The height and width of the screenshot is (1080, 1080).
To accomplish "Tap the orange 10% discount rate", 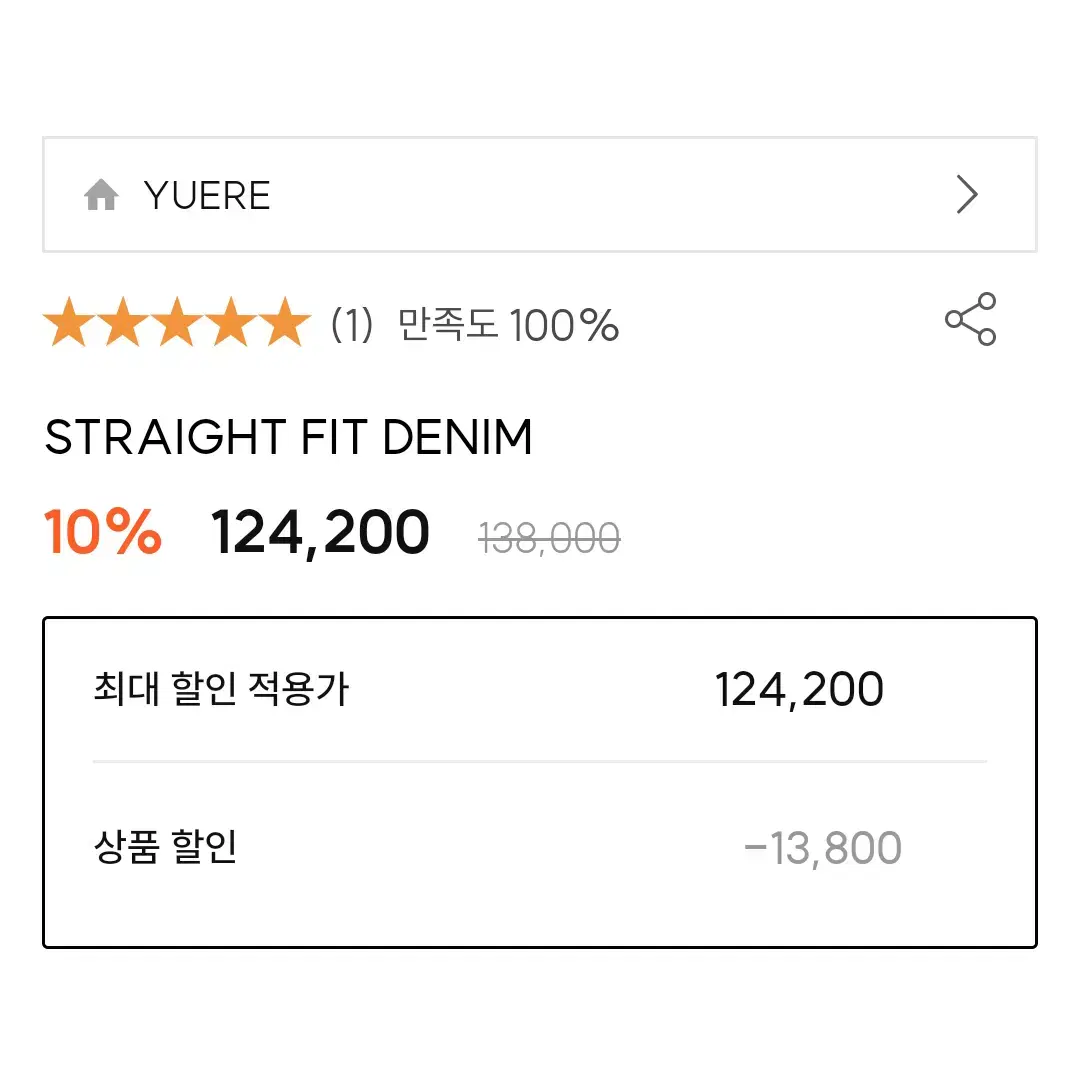I will [103, 531].
